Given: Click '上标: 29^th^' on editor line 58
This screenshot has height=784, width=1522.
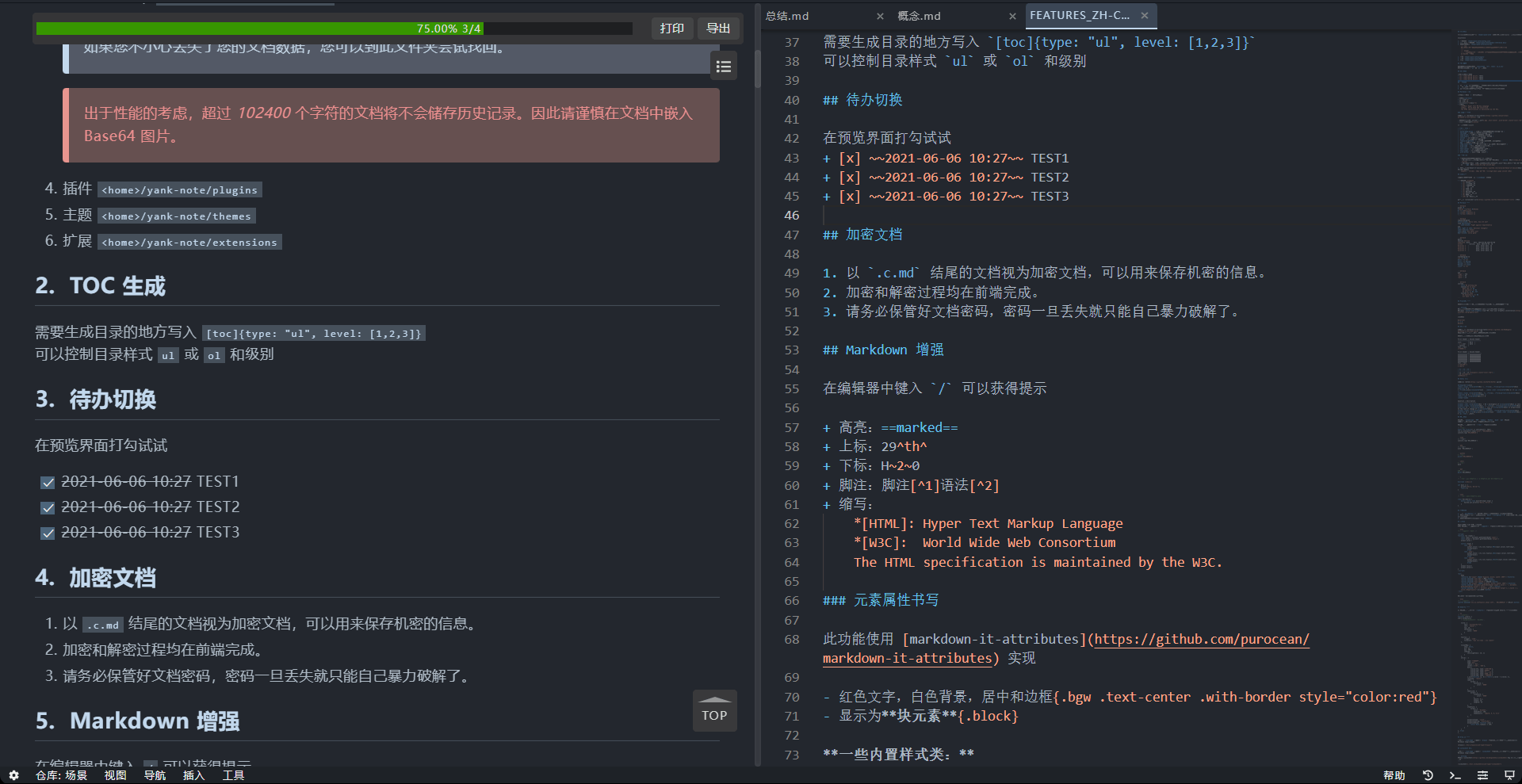Looking at the screenshot, I should 883,447.
